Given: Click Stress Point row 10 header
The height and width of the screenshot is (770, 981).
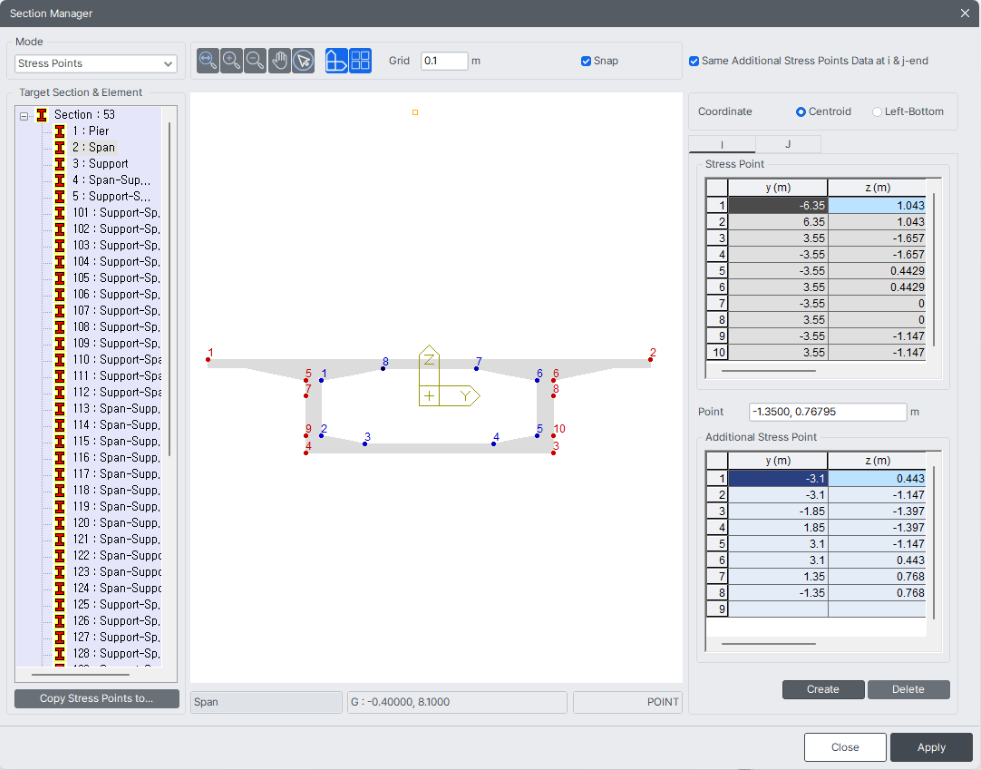Looking at the screenshot, I should 717,352.
